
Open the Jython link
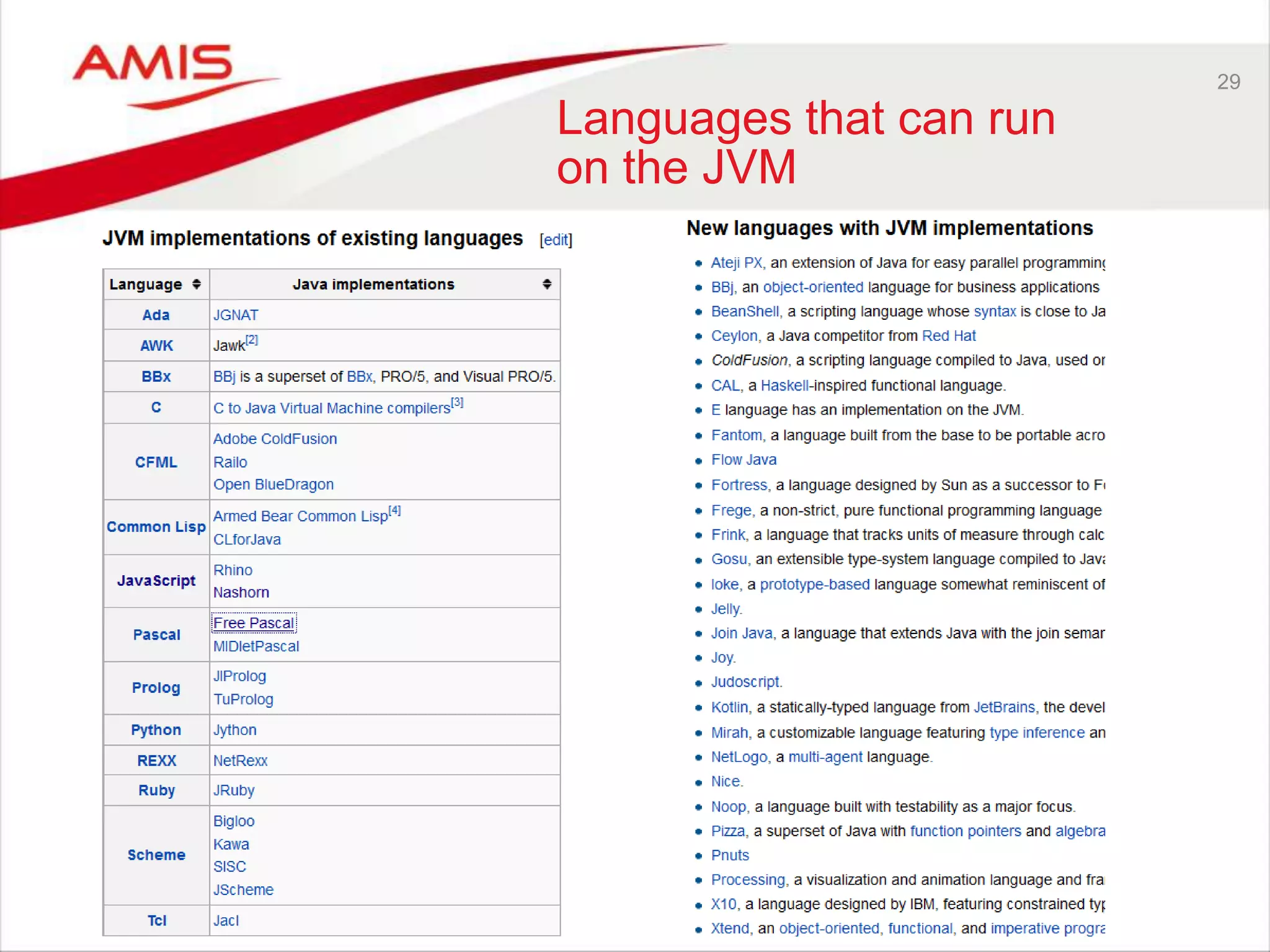pos(235,730)
